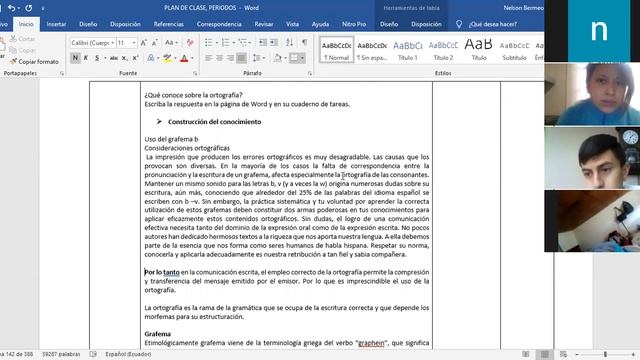Toggle subscript formatting
Image resolution: width=640 pixels, height=360 pixels.
point(124,58)
